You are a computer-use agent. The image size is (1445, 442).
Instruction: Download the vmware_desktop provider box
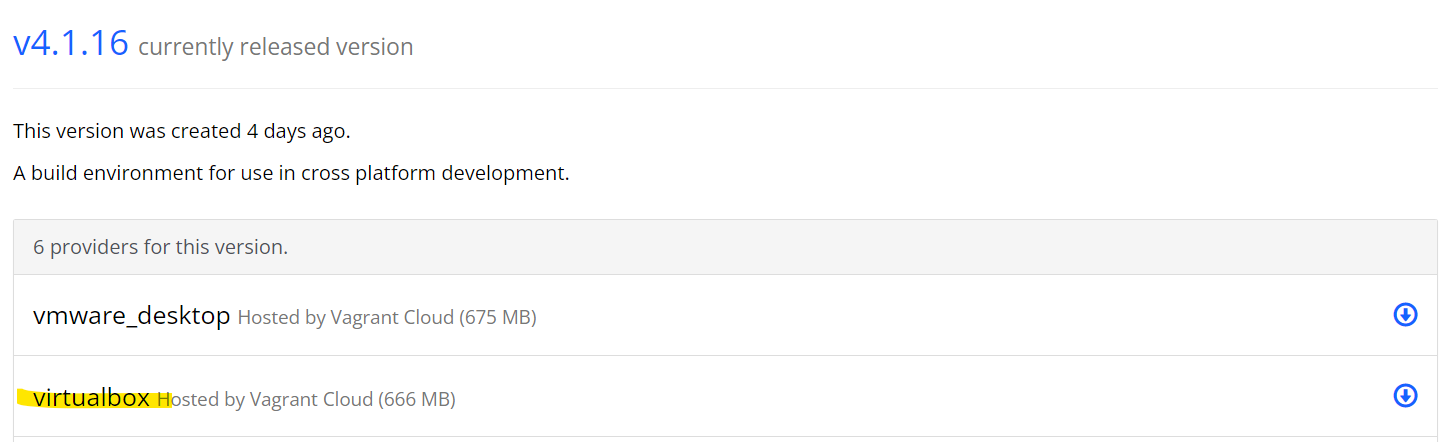point(1405,316)
